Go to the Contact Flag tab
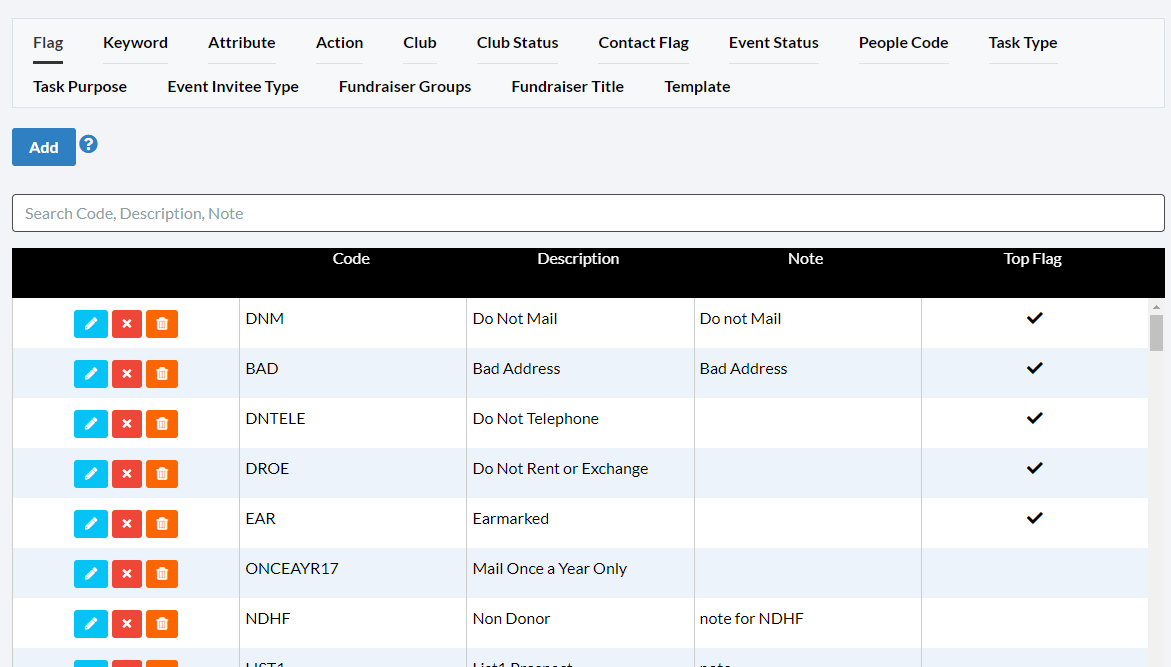 (x=643, y=43)
